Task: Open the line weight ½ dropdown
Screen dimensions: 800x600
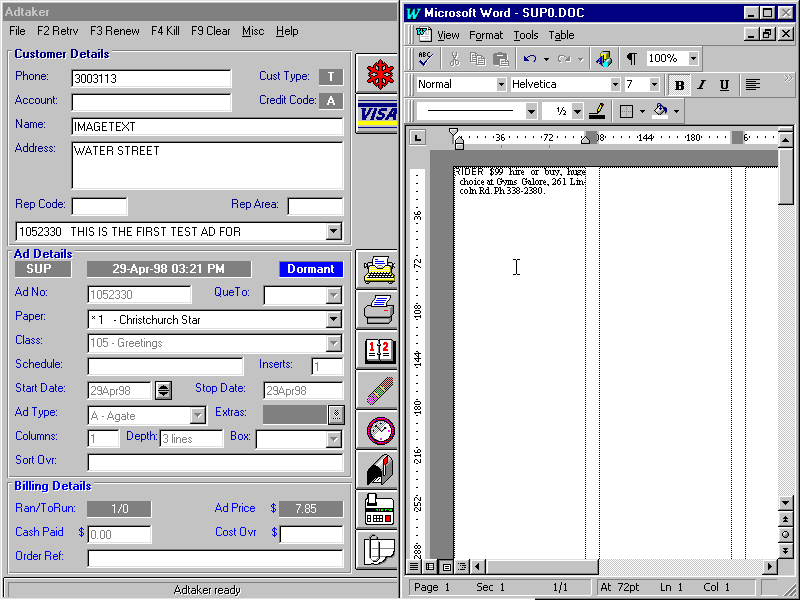Action: click(577, 111)
